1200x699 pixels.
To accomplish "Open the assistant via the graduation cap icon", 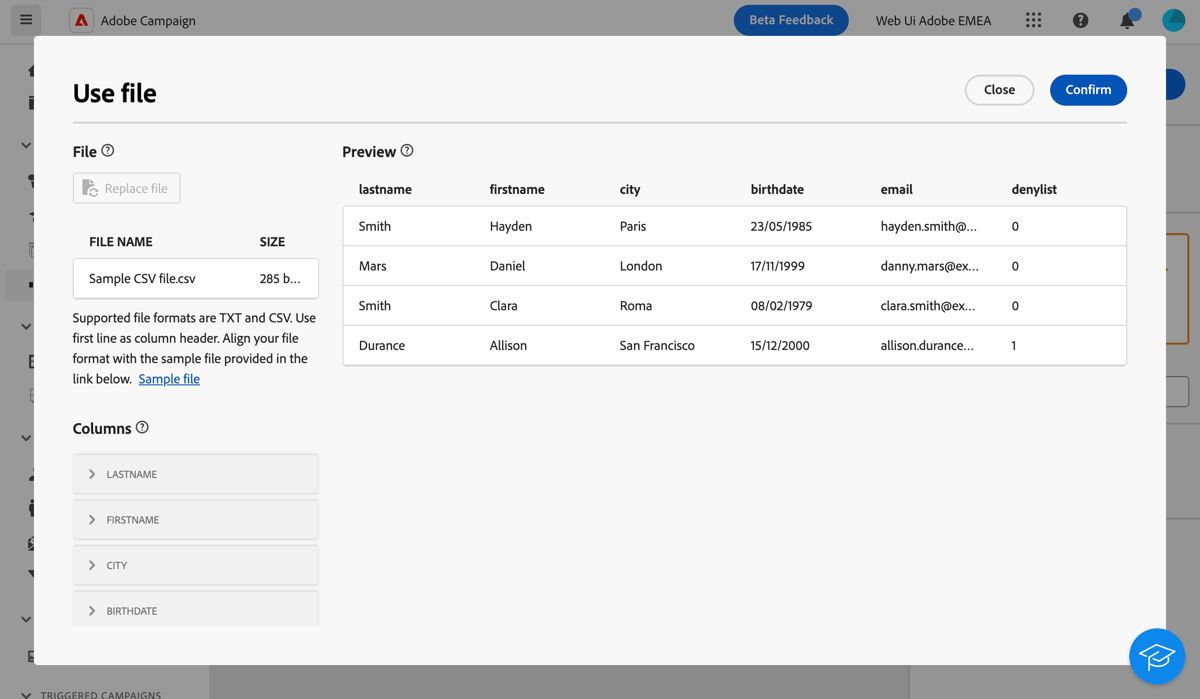I will 1157,656.
